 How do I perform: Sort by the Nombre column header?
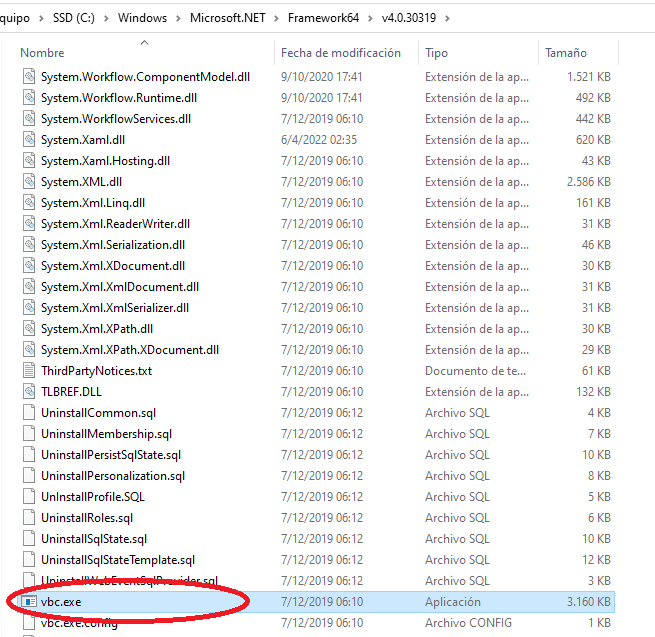click(x=42, y=53)
